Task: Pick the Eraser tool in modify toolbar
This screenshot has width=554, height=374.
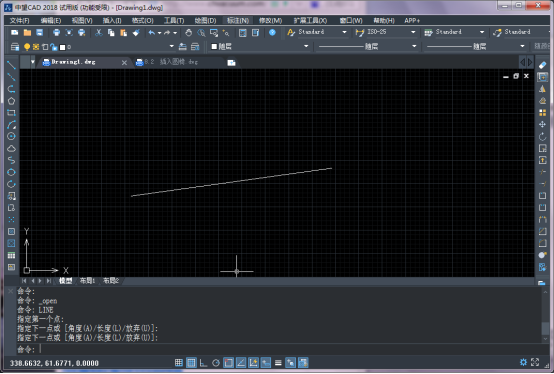Action: 542,65
